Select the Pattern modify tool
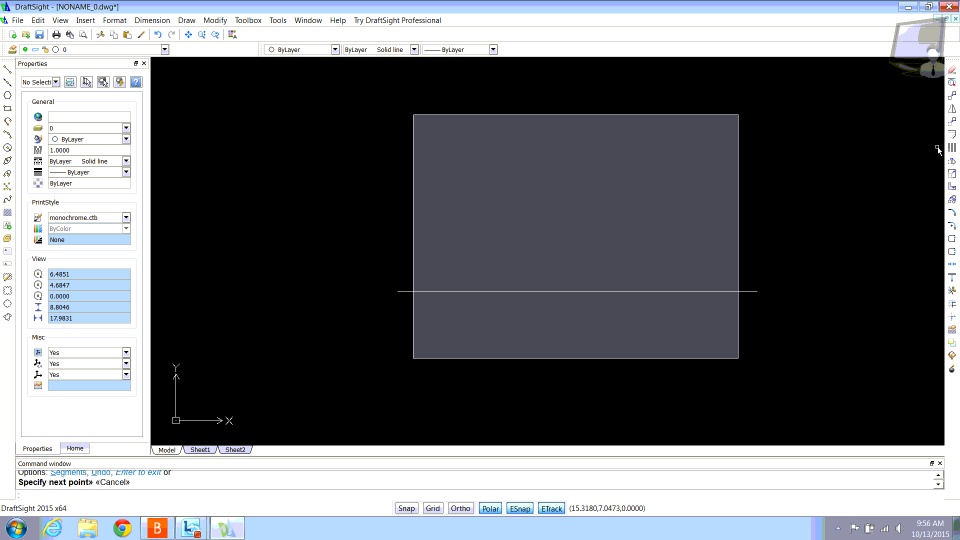The height and width of the screenshot is (540, 960). [952, 148]
